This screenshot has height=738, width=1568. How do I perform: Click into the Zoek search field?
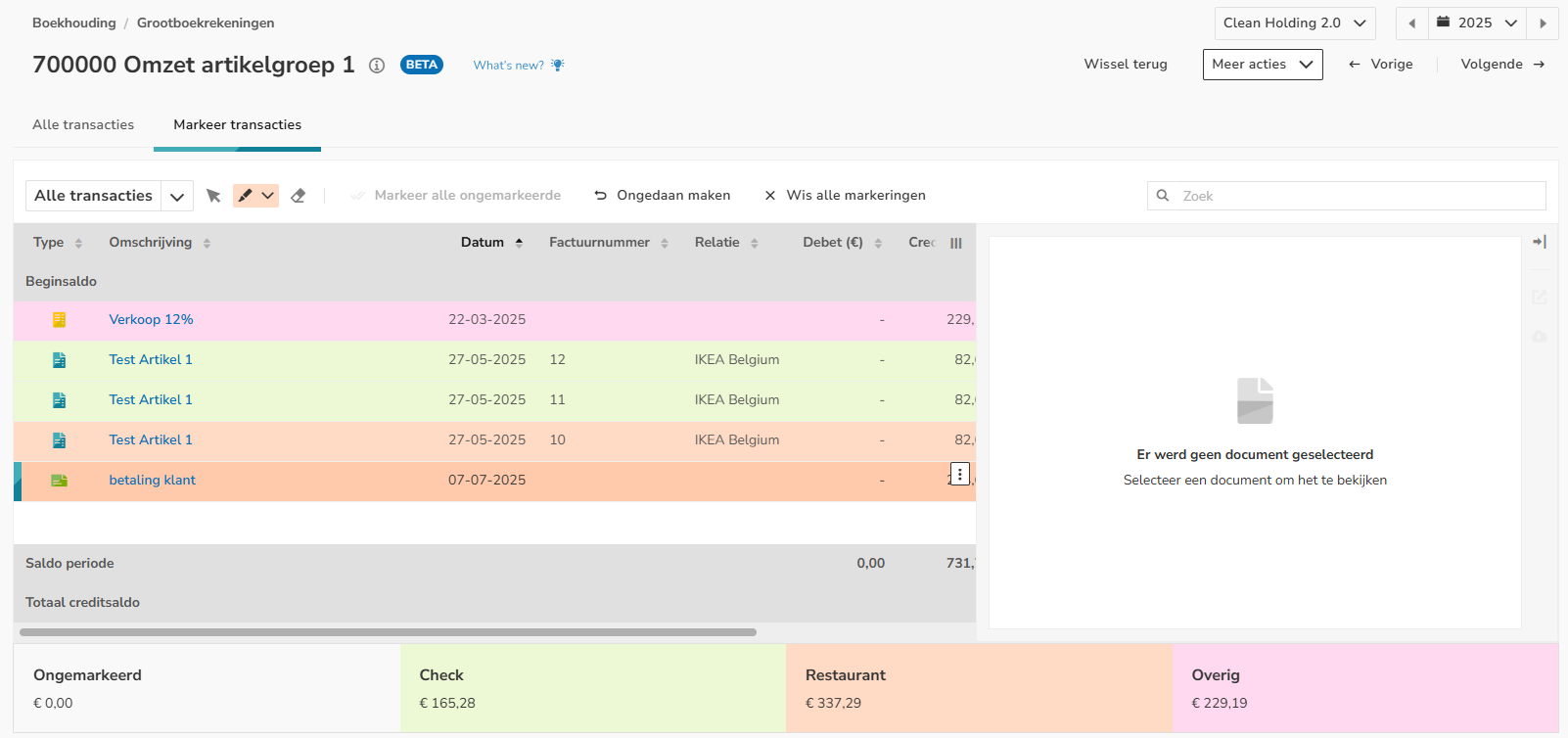[x=1347, y=196]
